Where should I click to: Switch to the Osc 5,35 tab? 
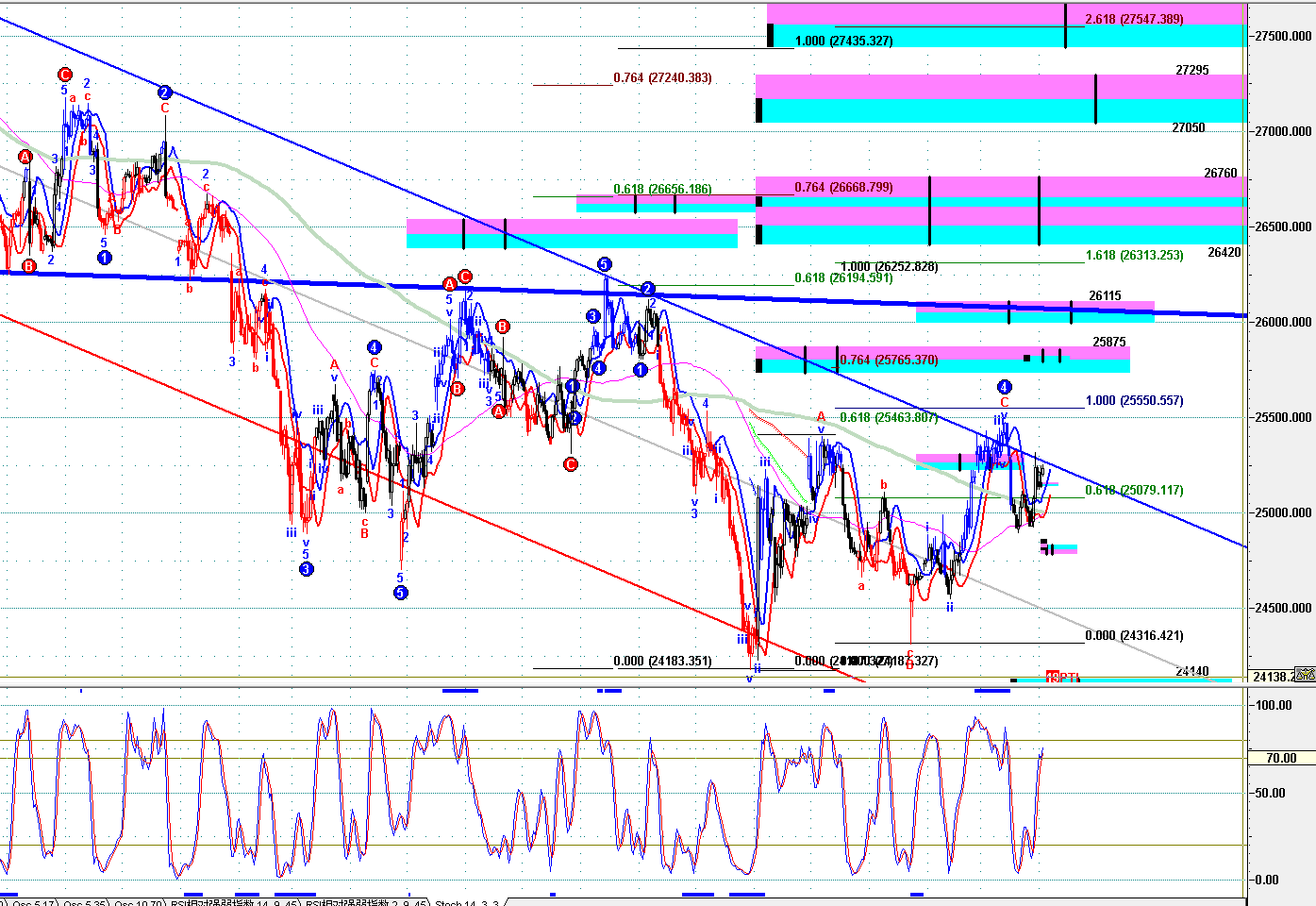[x=84, y=902]
